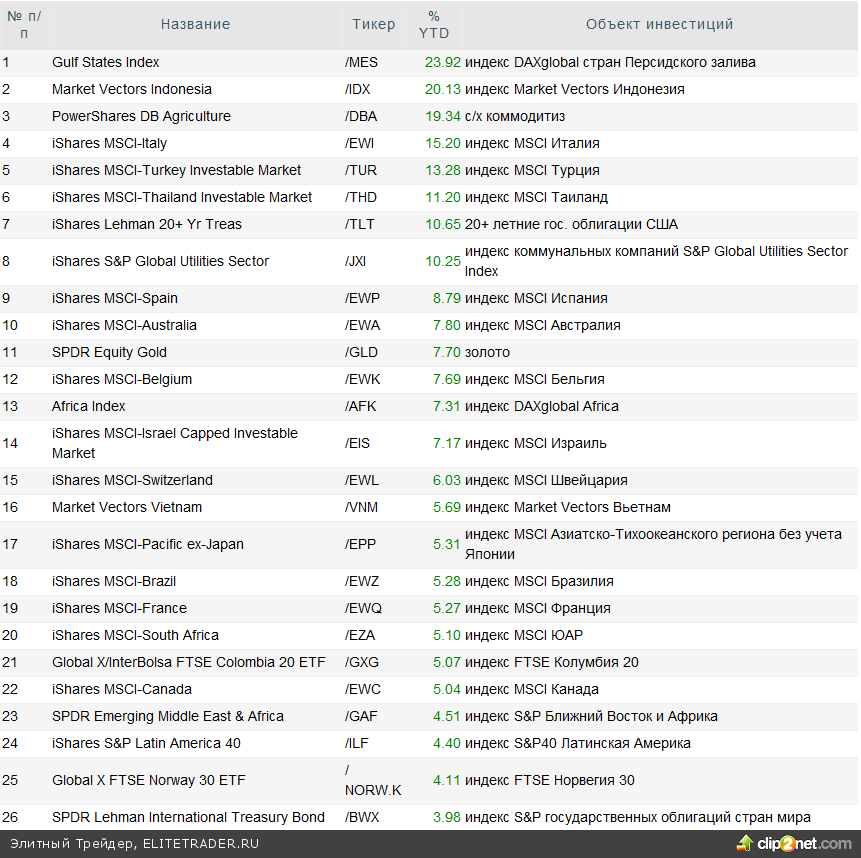This screenshot has height=858, width=861.
Task: Click iShares S&P Latin America 40 name
Action: [x=146, y=743]
